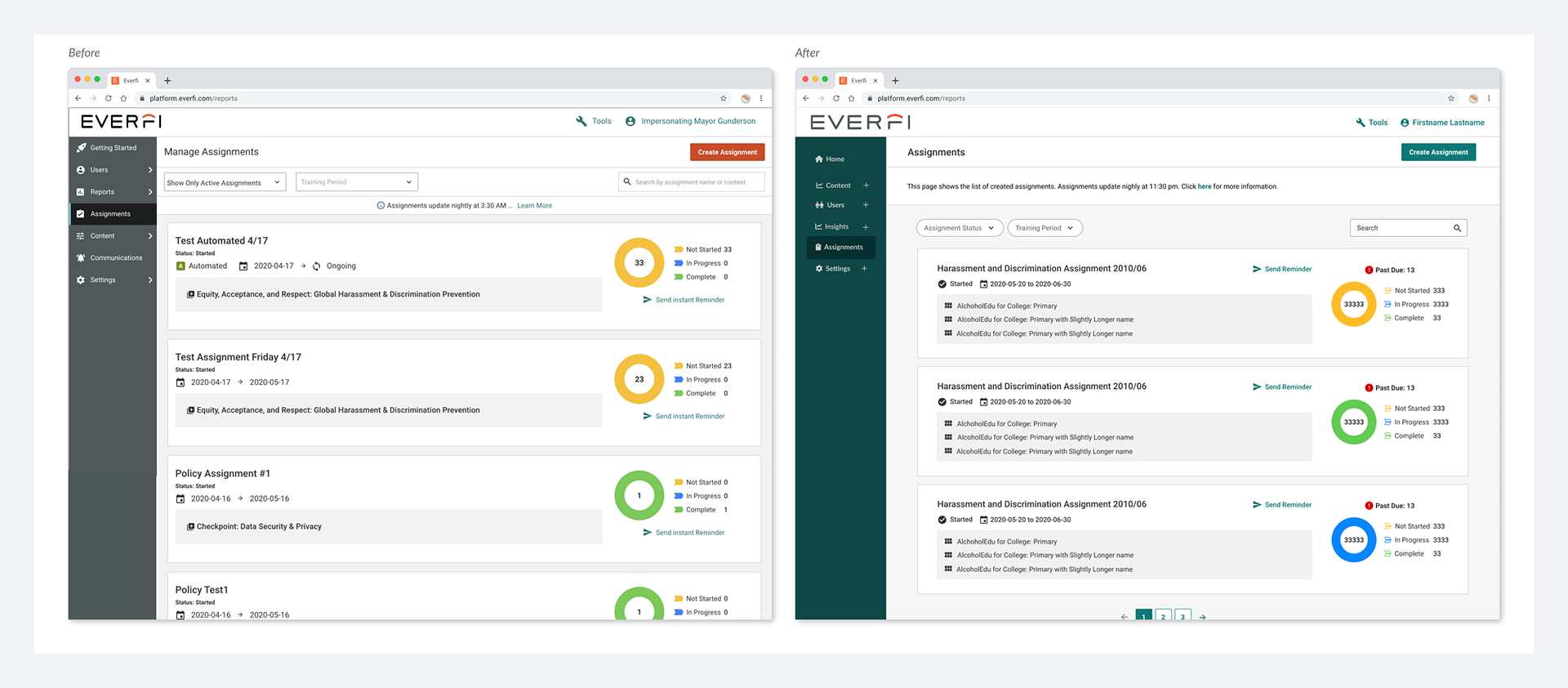Click Policy Test1 assignment title
Viewport: 1568px width, 688px height.
202,590
